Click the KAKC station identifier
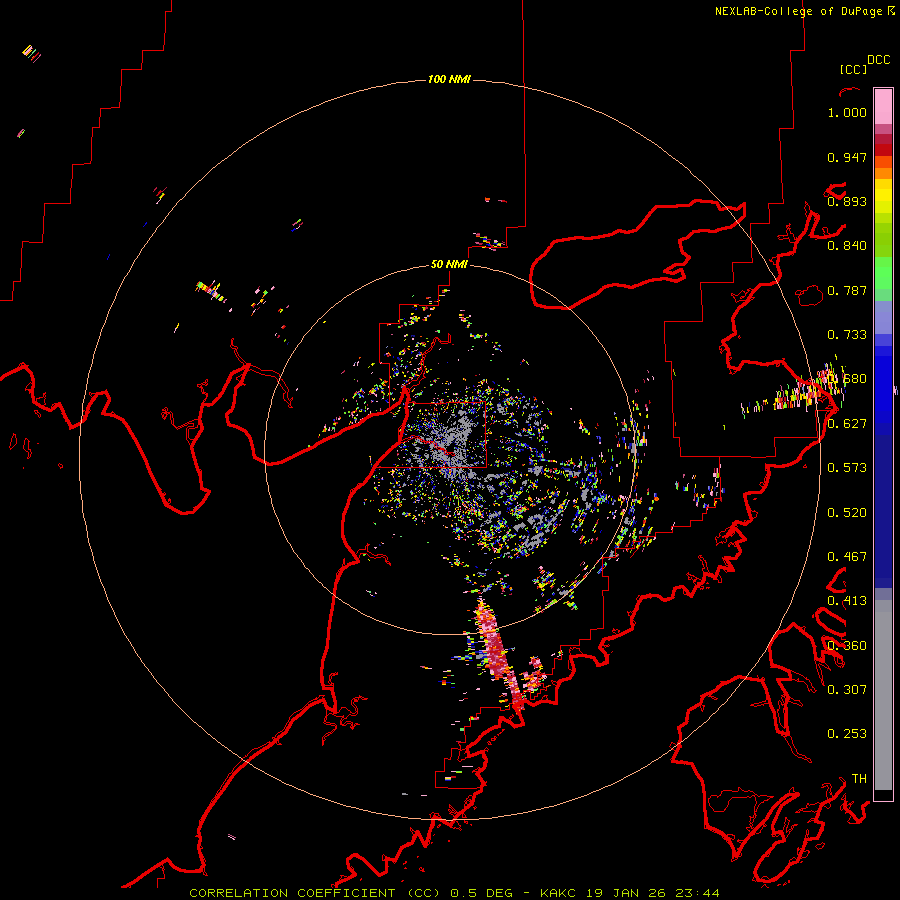Image resolution: width=900 pixels, height=900 pixels. (x=558, y=893)
